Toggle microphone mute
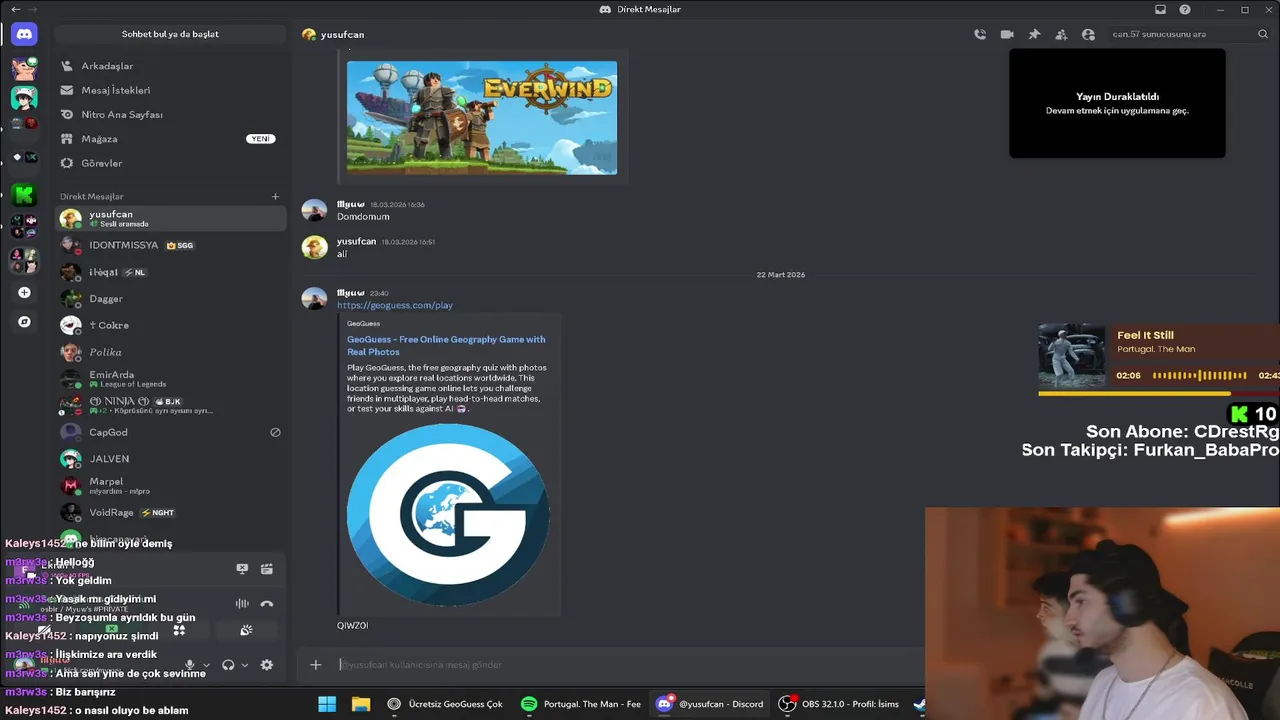1280x720 pixels. point(190,665)
